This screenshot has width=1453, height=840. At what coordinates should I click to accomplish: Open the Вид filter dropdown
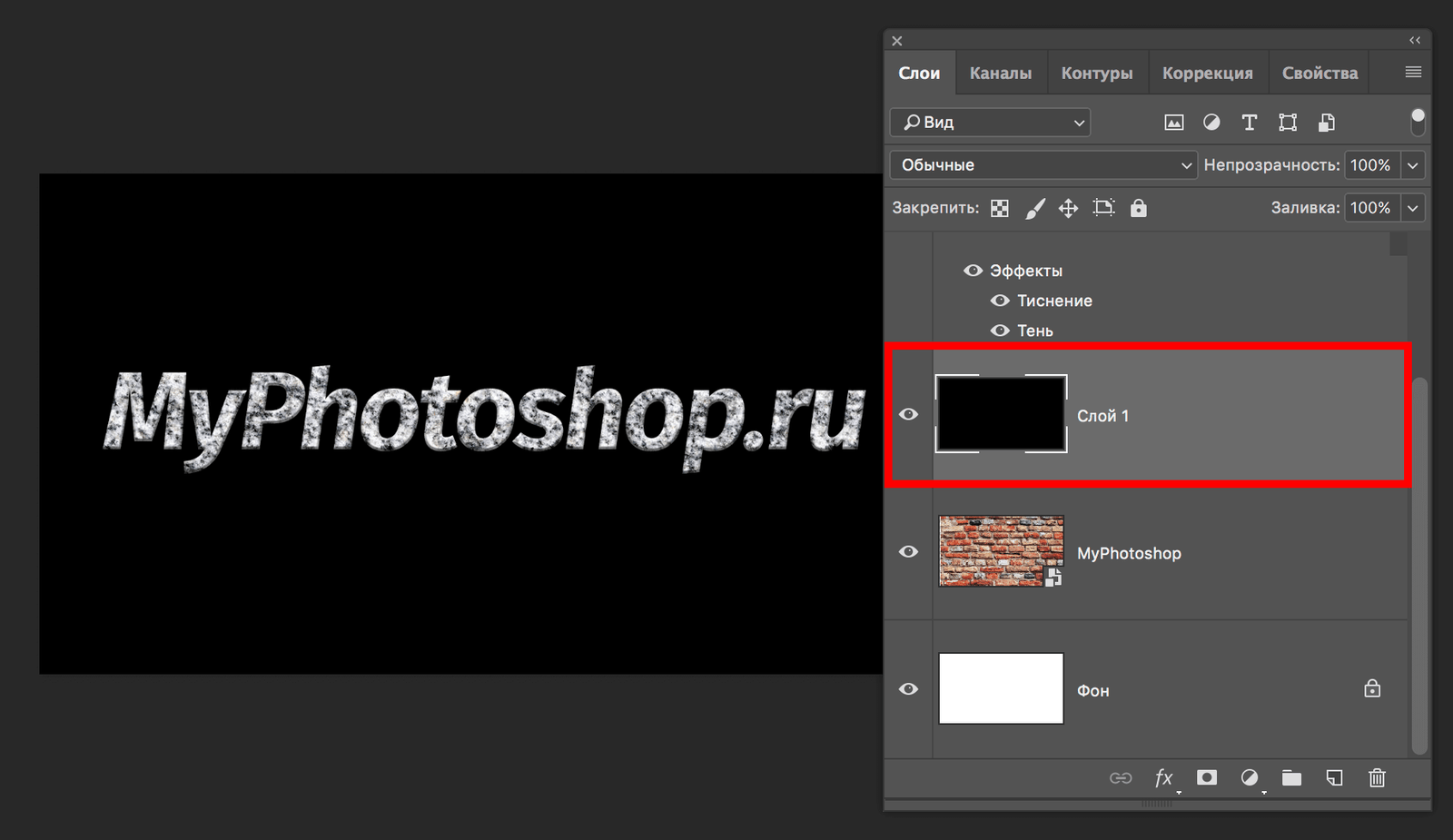coord(989,122)
